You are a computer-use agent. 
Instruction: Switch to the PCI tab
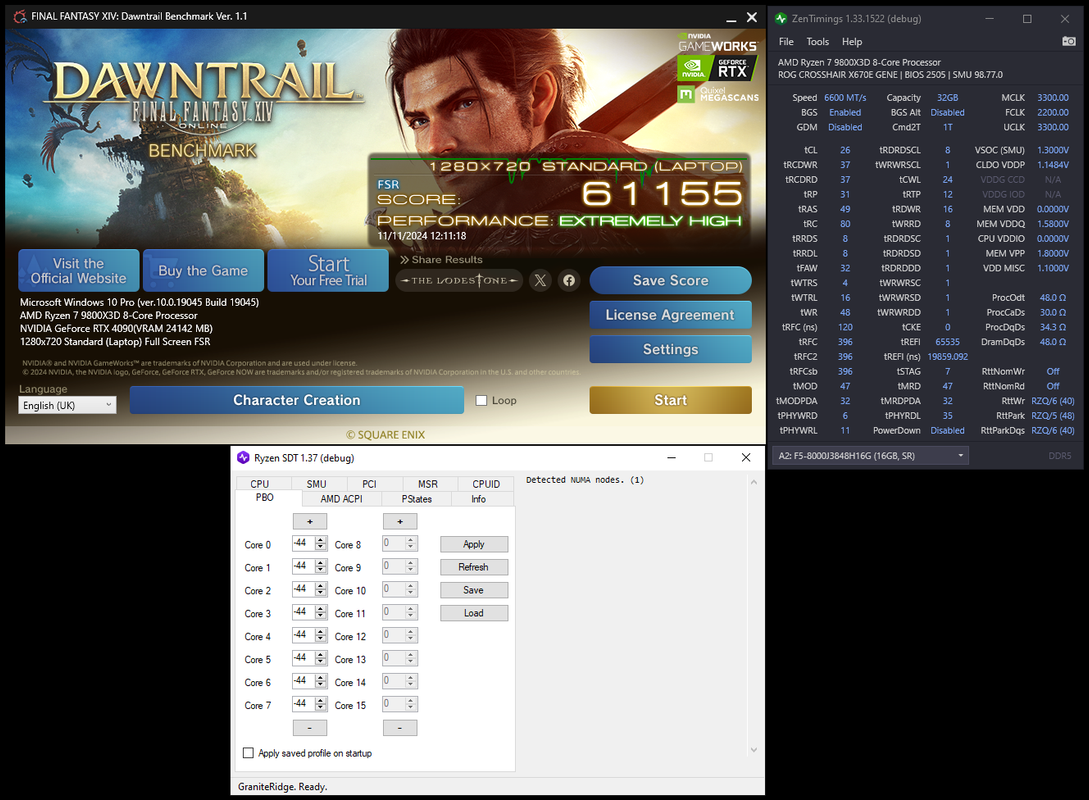coord(369,484)
